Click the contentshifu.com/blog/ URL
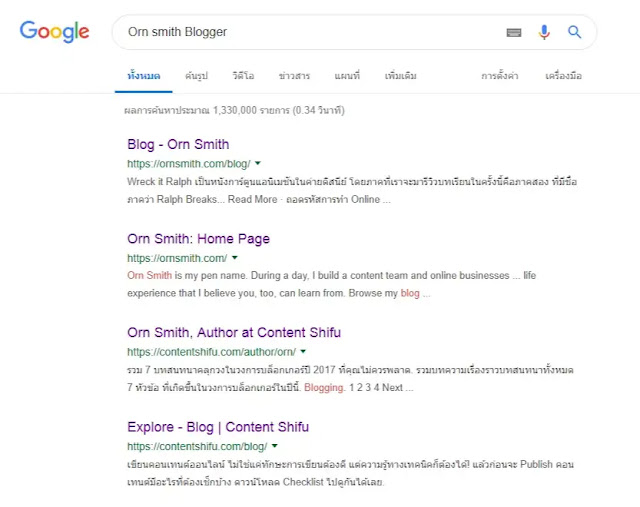Viewport: 640px width, 507px height. point(197,446)
